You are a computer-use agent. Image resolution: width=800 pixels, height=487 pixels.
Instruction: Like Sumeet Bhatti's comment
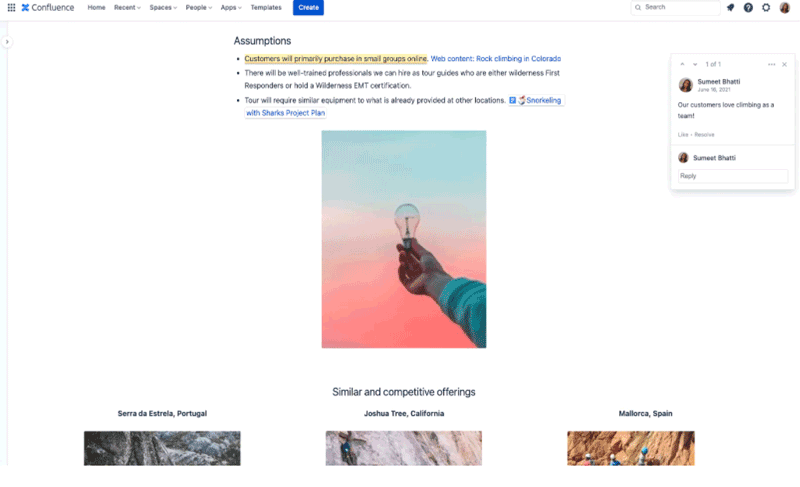tap(683, 135)
